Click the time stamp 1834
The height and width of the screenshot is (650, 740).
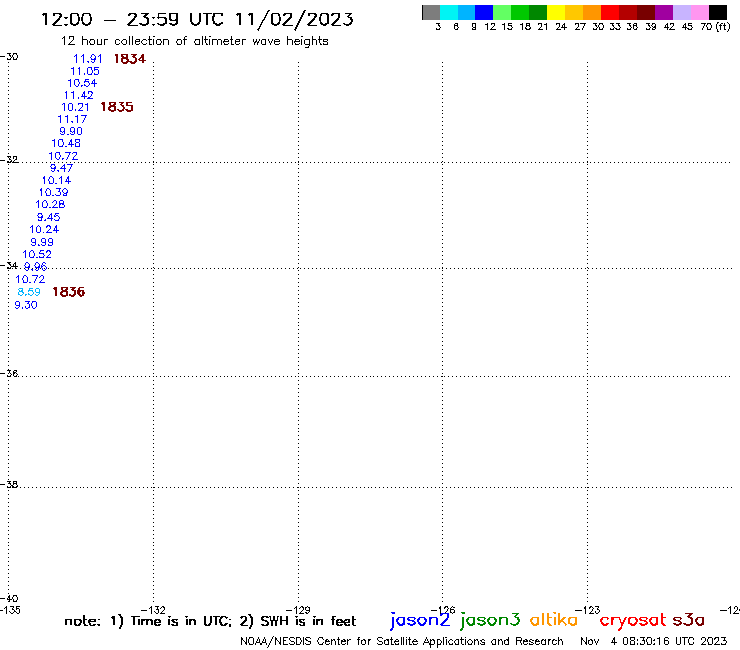coord(130,59)
